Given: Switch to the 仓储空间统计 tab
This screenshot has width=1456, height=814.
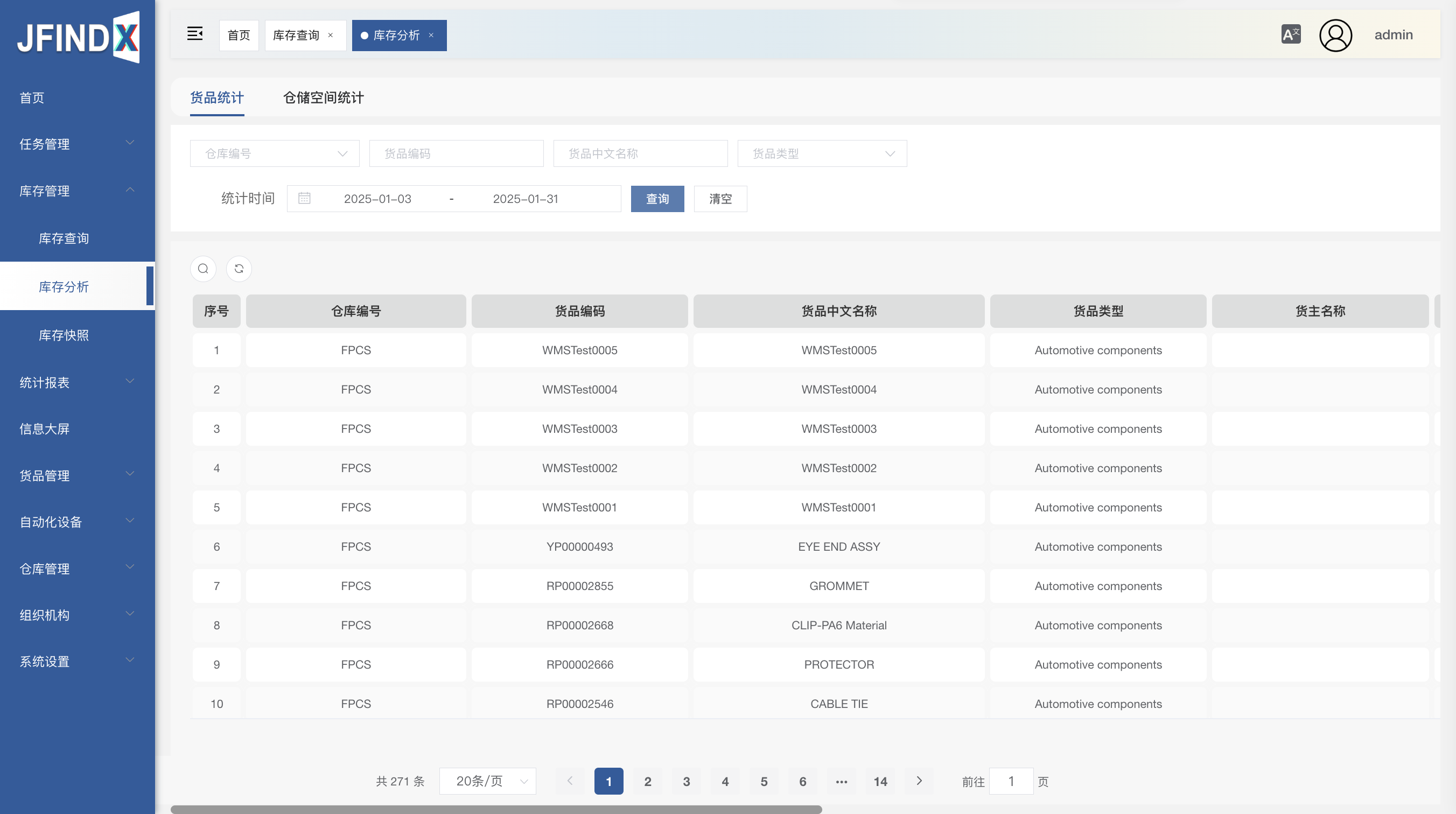Looking at the screenshot, I should pos(323,97).
